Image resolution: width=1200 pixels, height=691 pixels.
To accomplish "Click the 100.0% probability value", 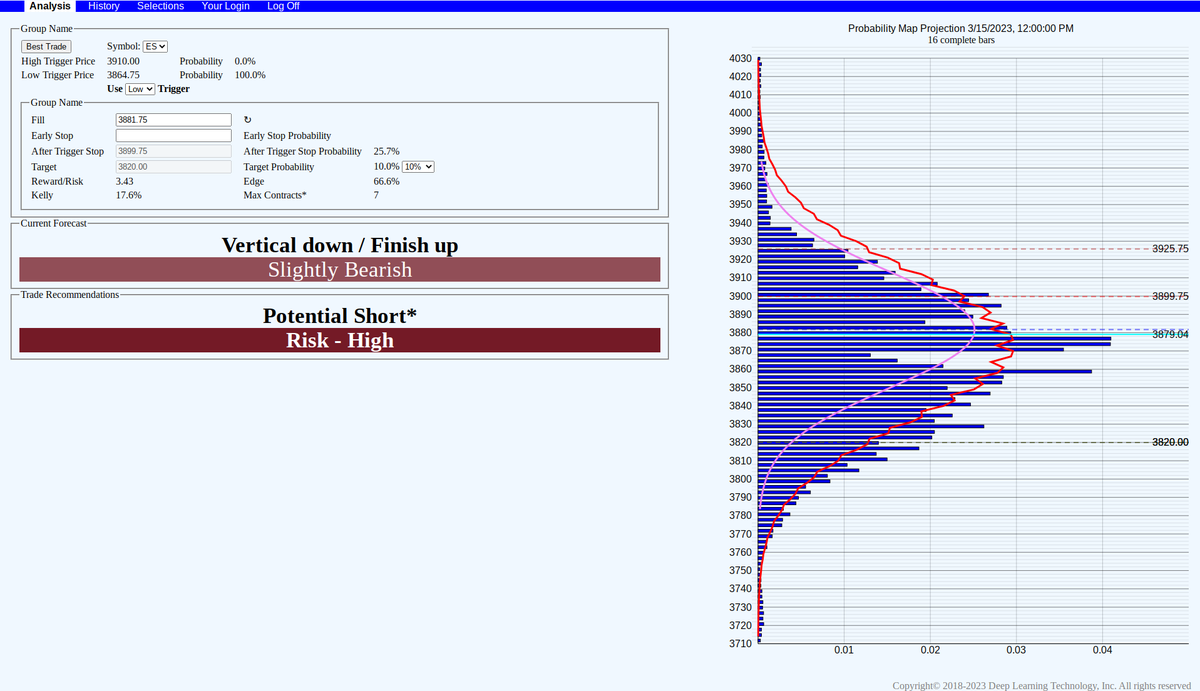I will (250, 75).
